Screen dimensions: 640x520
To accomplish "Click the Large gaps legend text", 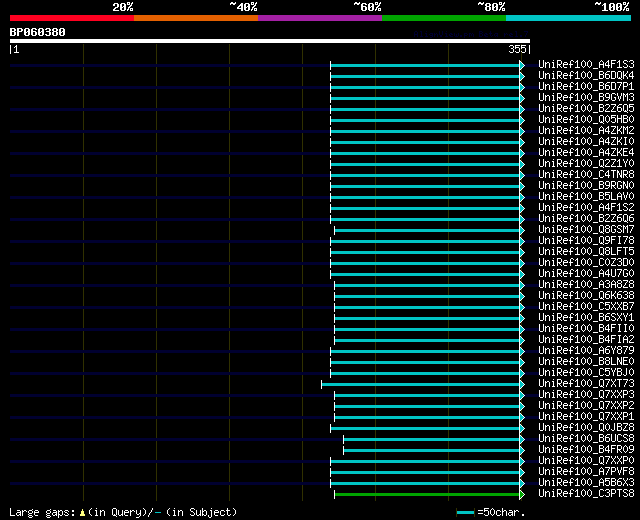I will coord(122,513).
